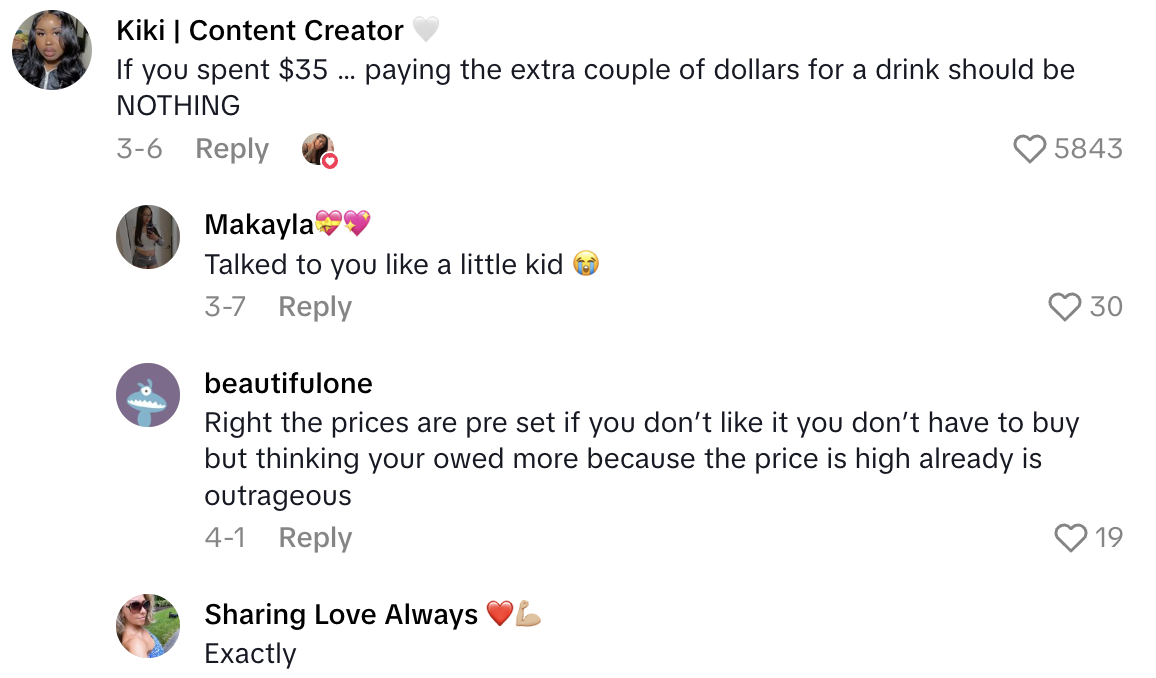Open Kiki's profile picture
The height and width of the screenshot is (678, 1156).
tap(52, 50)
